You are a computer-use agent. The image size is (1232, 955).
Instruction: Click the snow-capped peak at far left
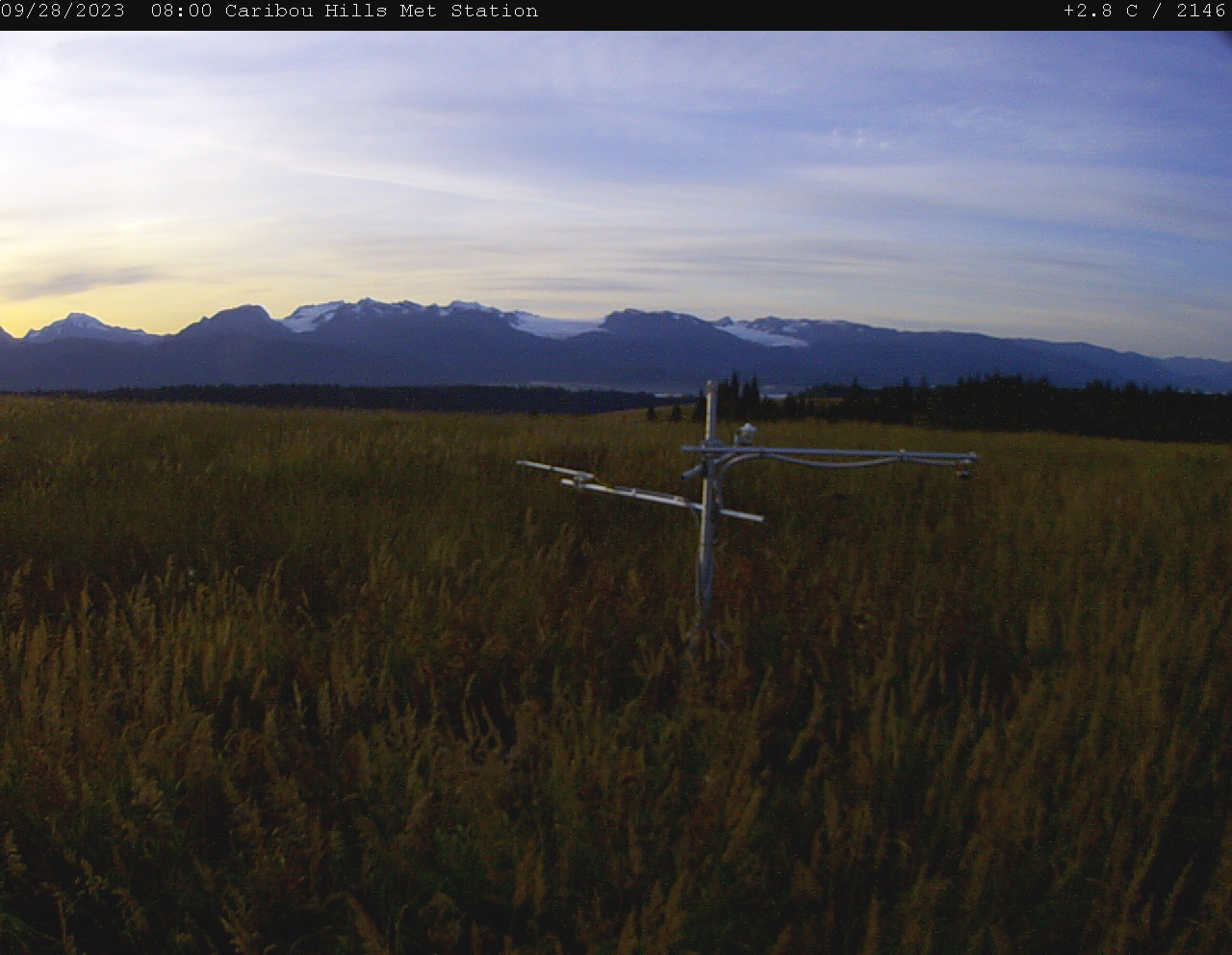(x=79, y=323)
